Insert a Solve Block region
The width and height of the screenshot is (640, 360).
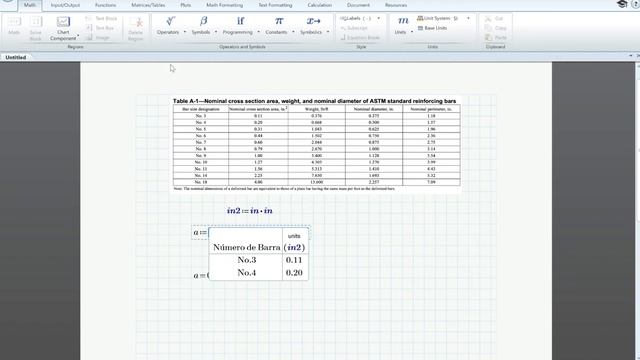pyautogui.click(x=36, y=28)
